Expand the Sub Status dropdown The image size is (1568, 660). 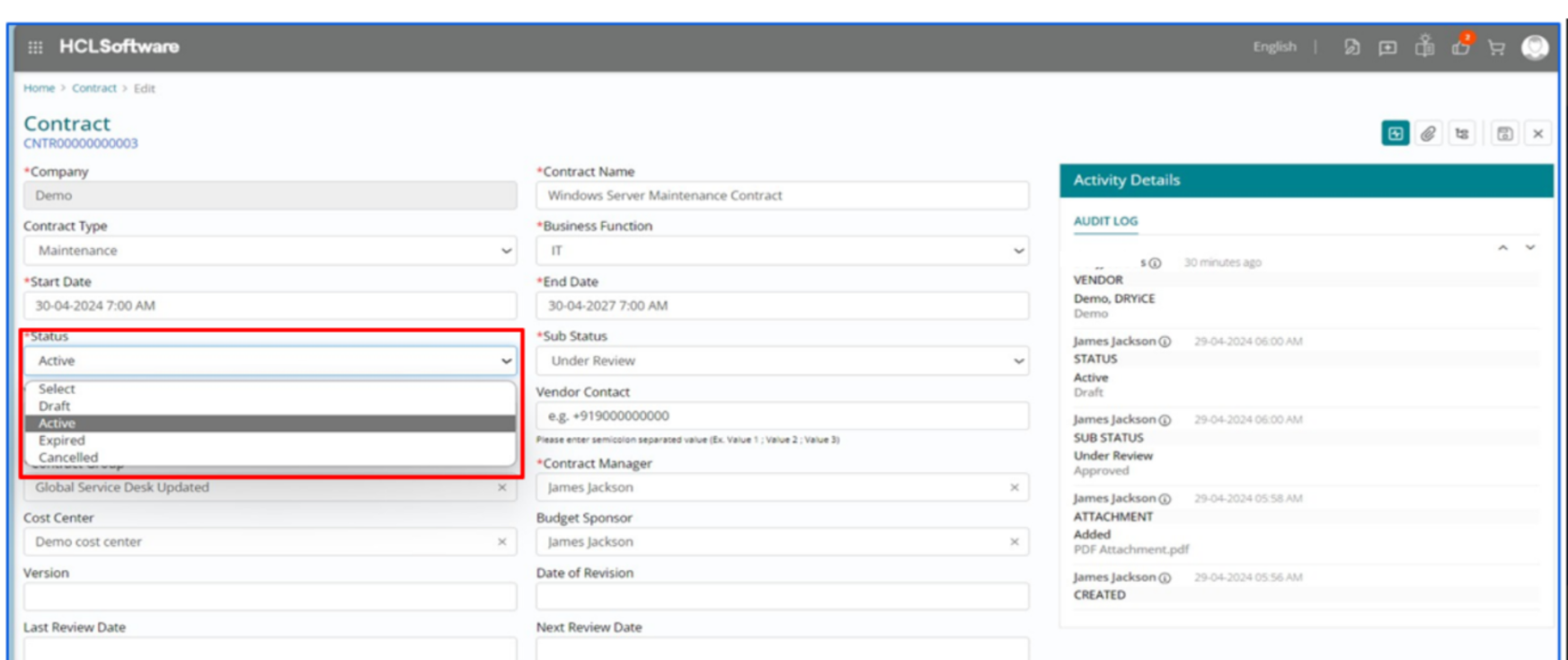[x=783, y=361]
